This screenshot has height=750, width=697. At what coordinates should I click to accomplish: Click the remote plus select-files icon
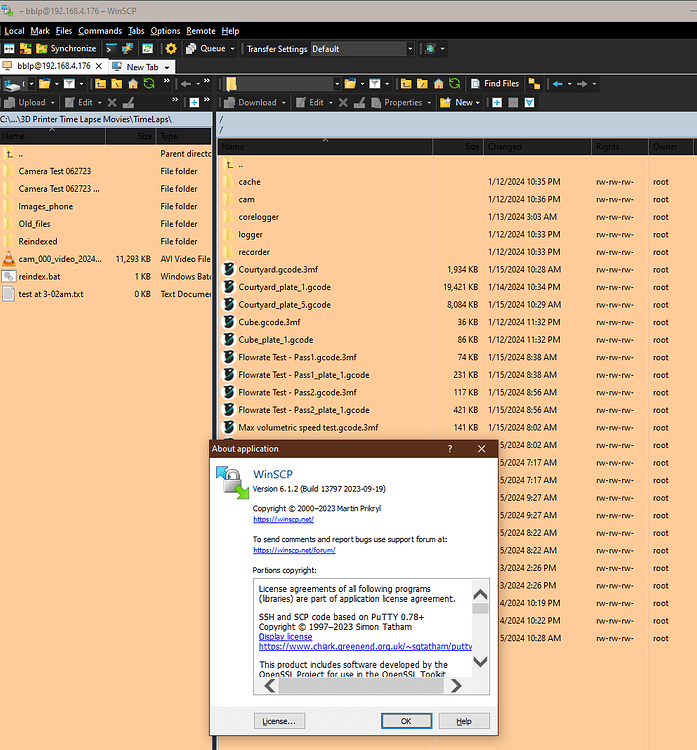(497, 102)
